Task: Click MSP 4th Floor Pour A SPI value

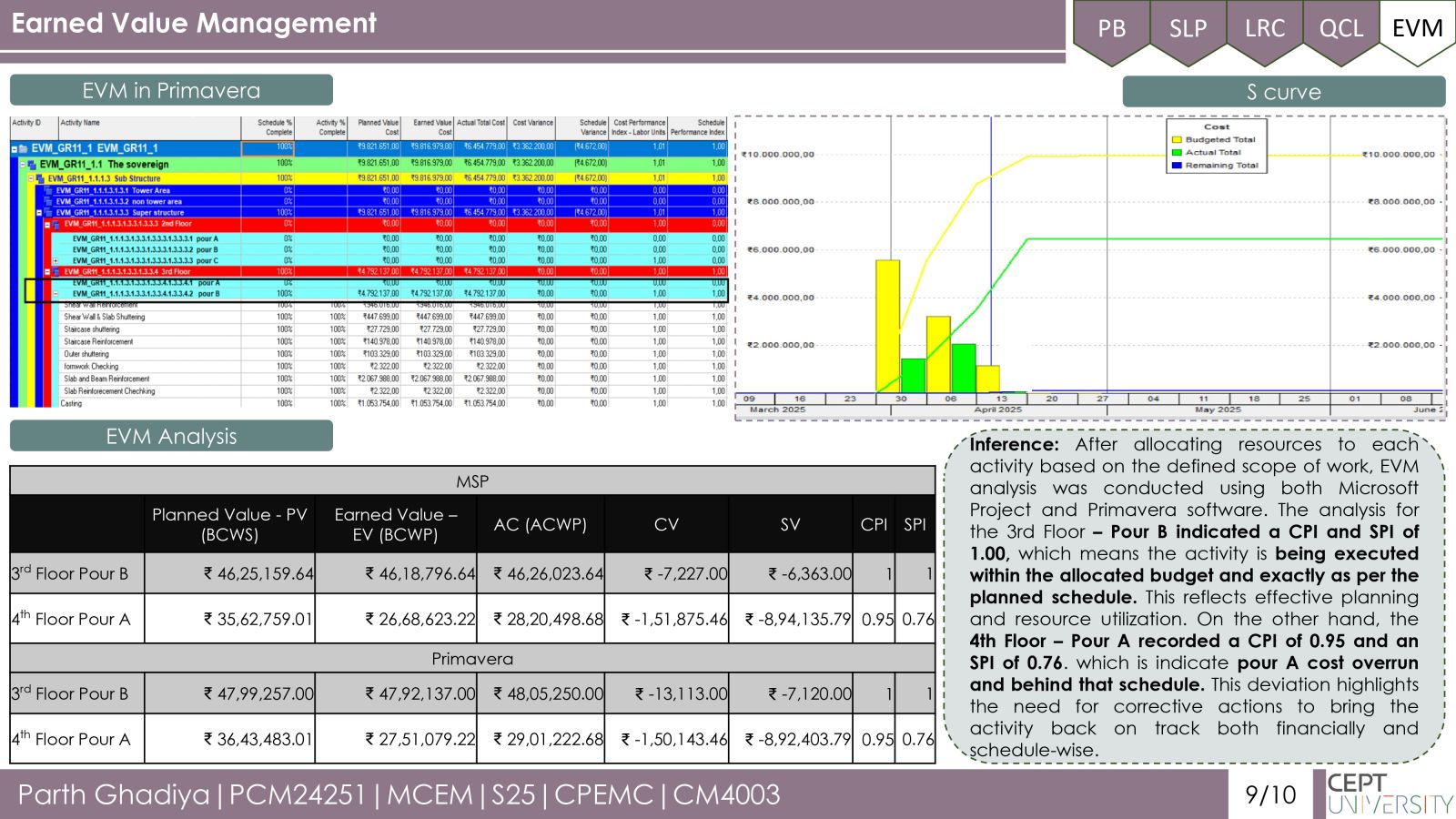Action: click(x=917, y=619)
